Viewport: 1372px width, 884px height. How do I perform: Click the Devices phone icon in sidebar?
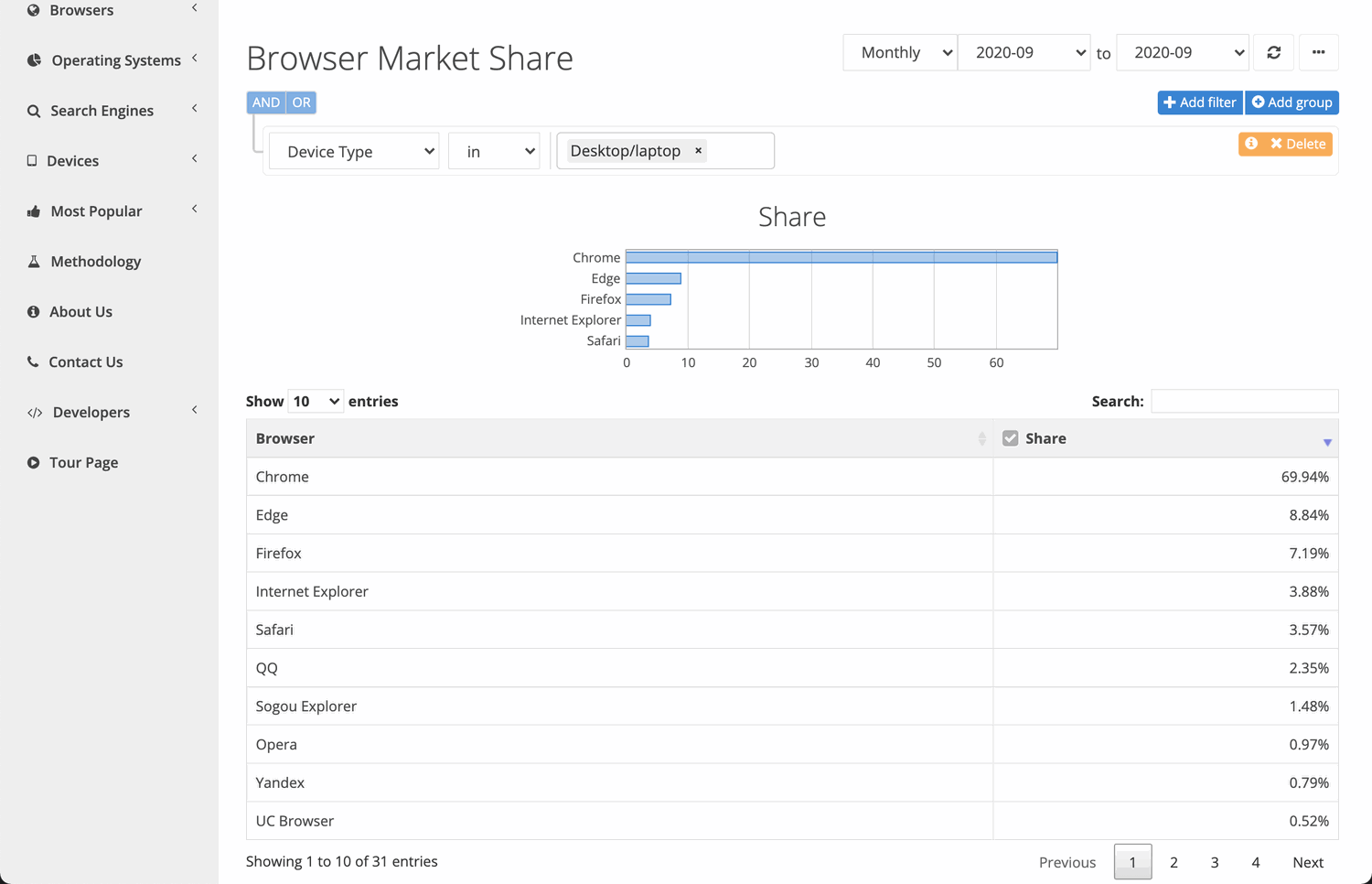coord(34,160)
